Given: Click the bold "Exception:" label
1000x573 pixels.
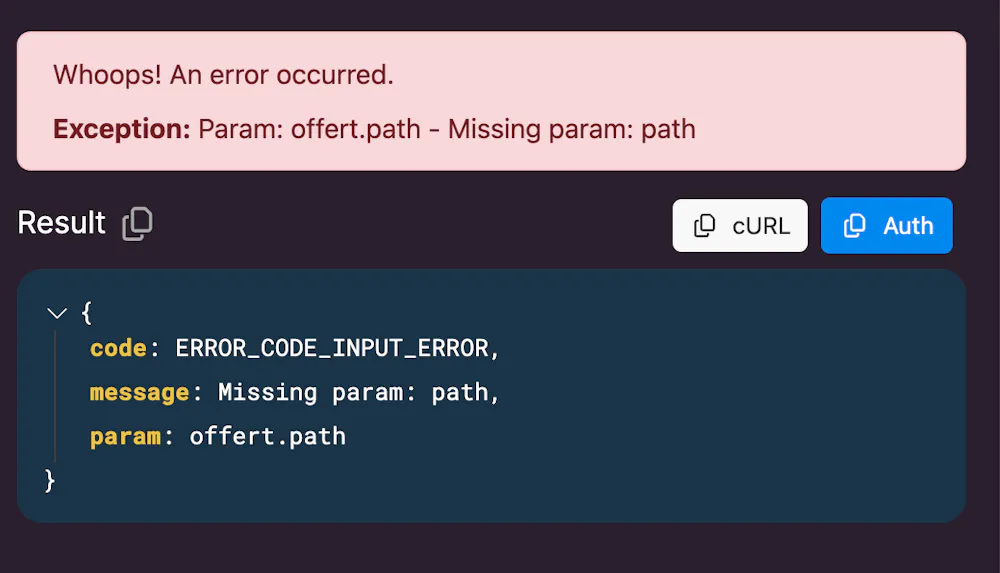Looking at the screenshot, I should tap(121, 129).
